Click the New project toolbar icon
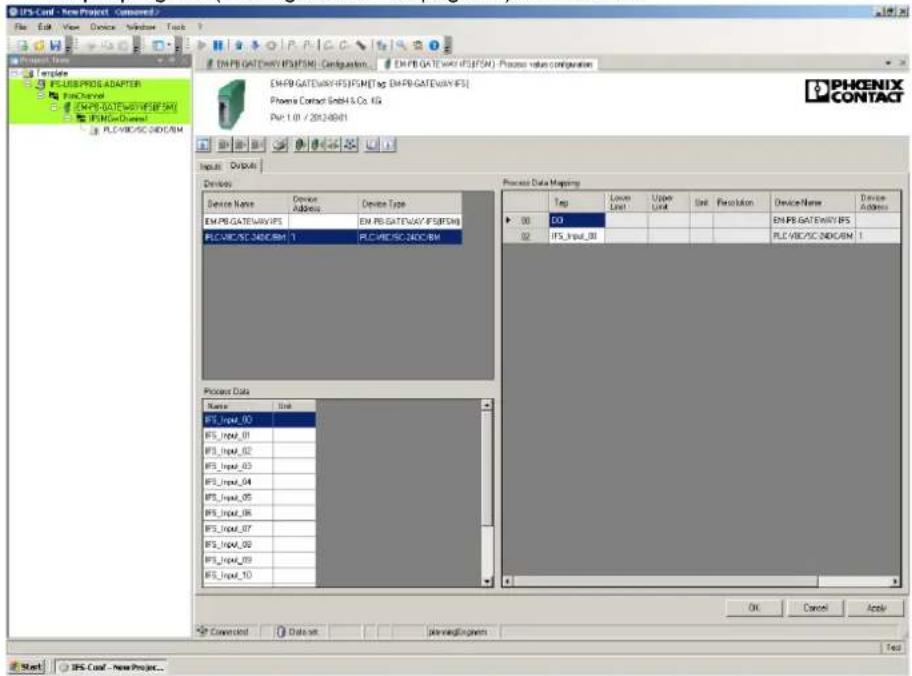 [22, 45]
